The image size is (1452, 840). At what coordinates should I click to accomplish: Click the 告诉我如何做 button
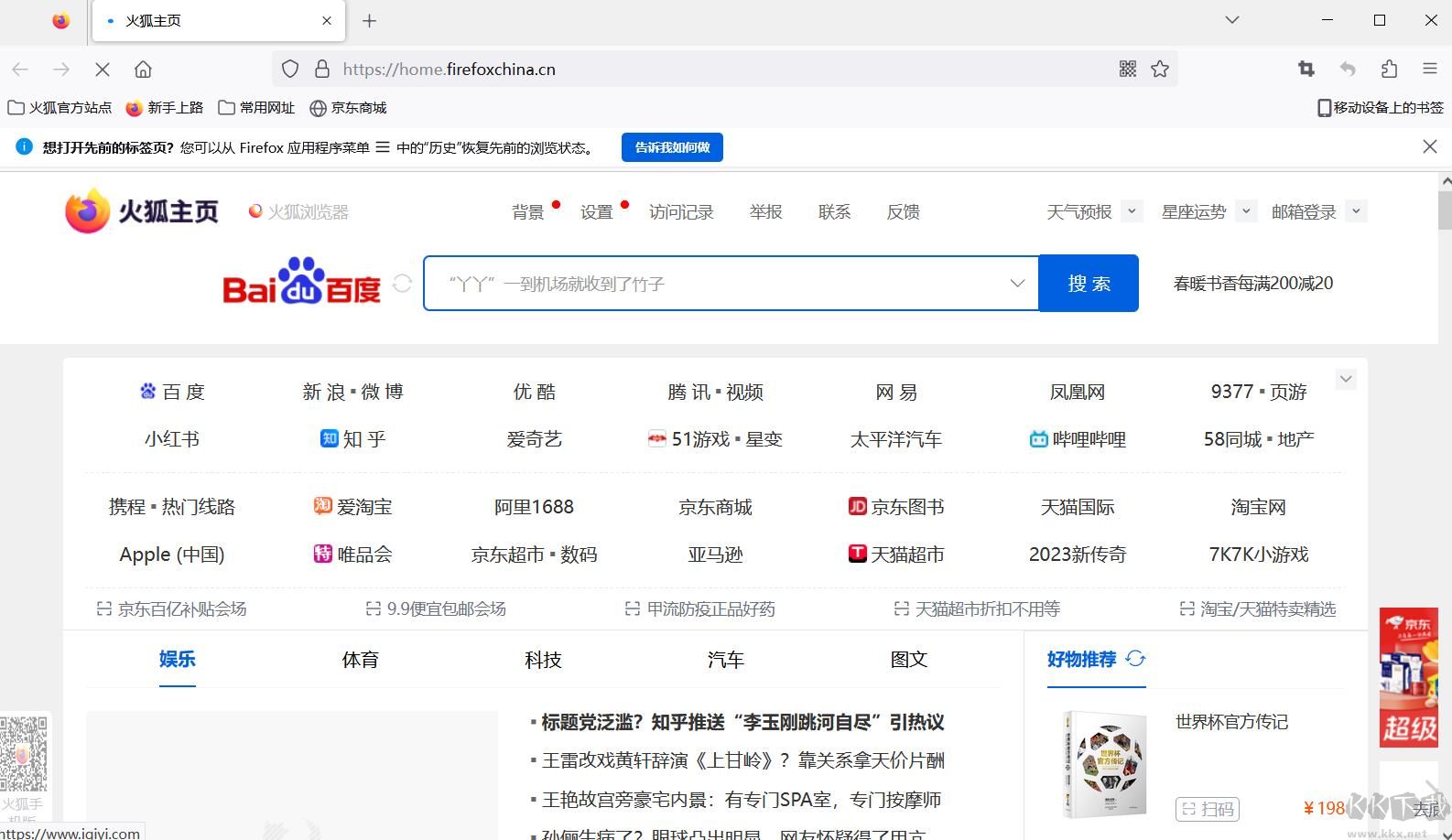coord(672,147)
